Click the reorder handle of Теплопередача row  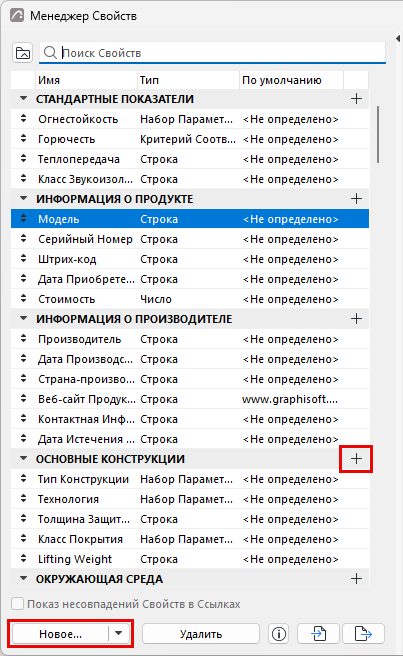(x=23, y=159)
